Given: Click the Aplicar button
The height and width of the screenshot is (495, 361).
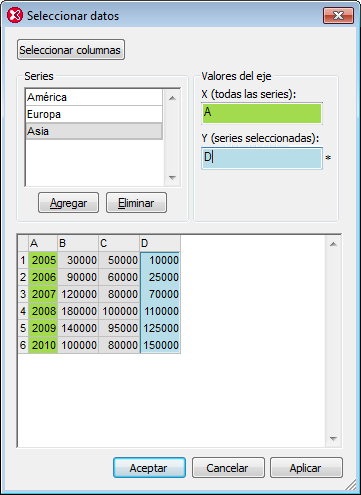Looking at the screenshot, I should coord(306,468).
